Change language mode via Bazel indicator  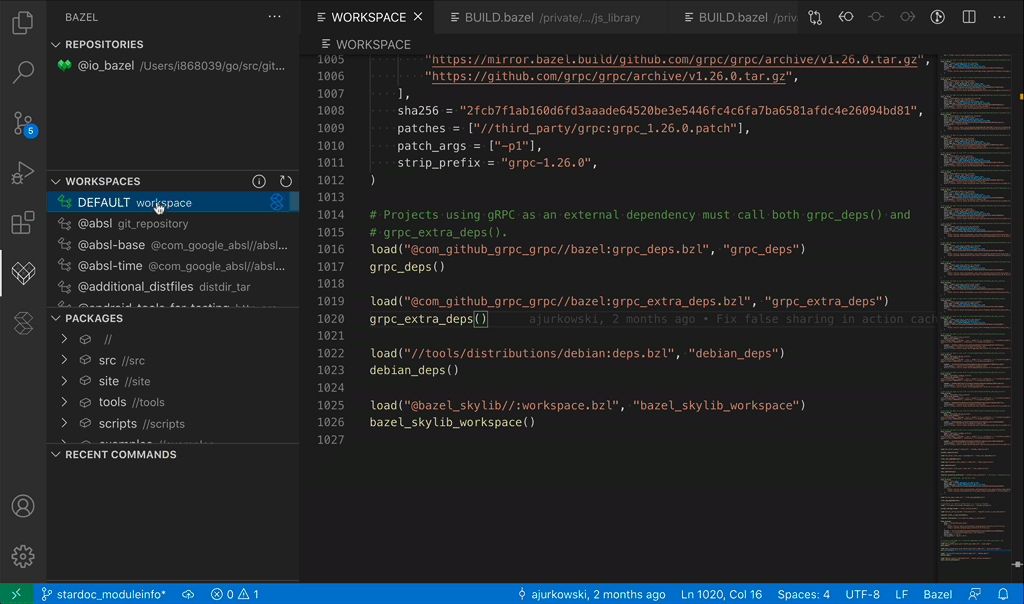click(937, 594)
